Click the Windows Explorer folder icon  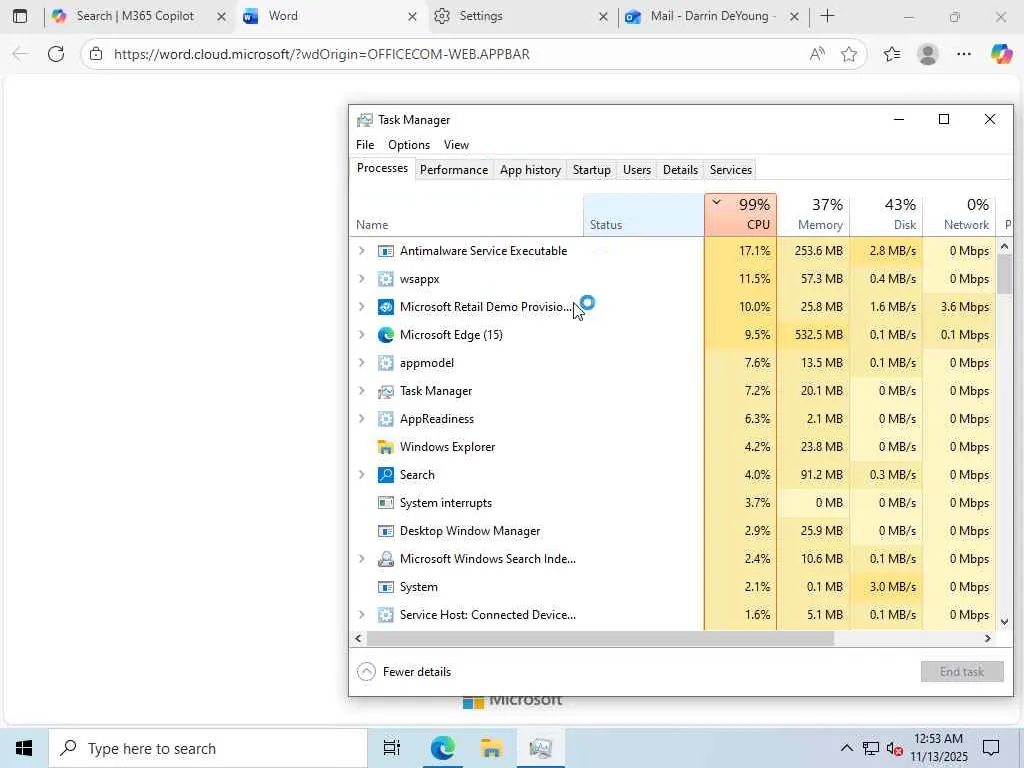coord(386,447)
